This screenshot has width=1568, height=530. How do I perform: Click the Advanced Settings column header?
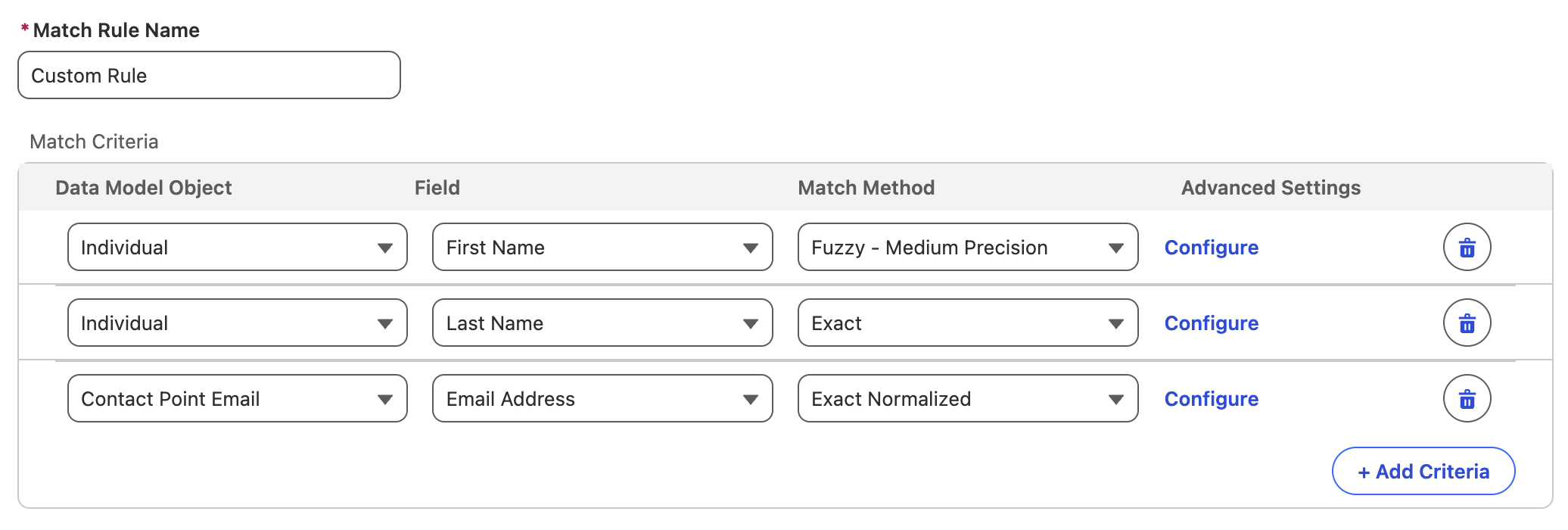click(1271, 188)
